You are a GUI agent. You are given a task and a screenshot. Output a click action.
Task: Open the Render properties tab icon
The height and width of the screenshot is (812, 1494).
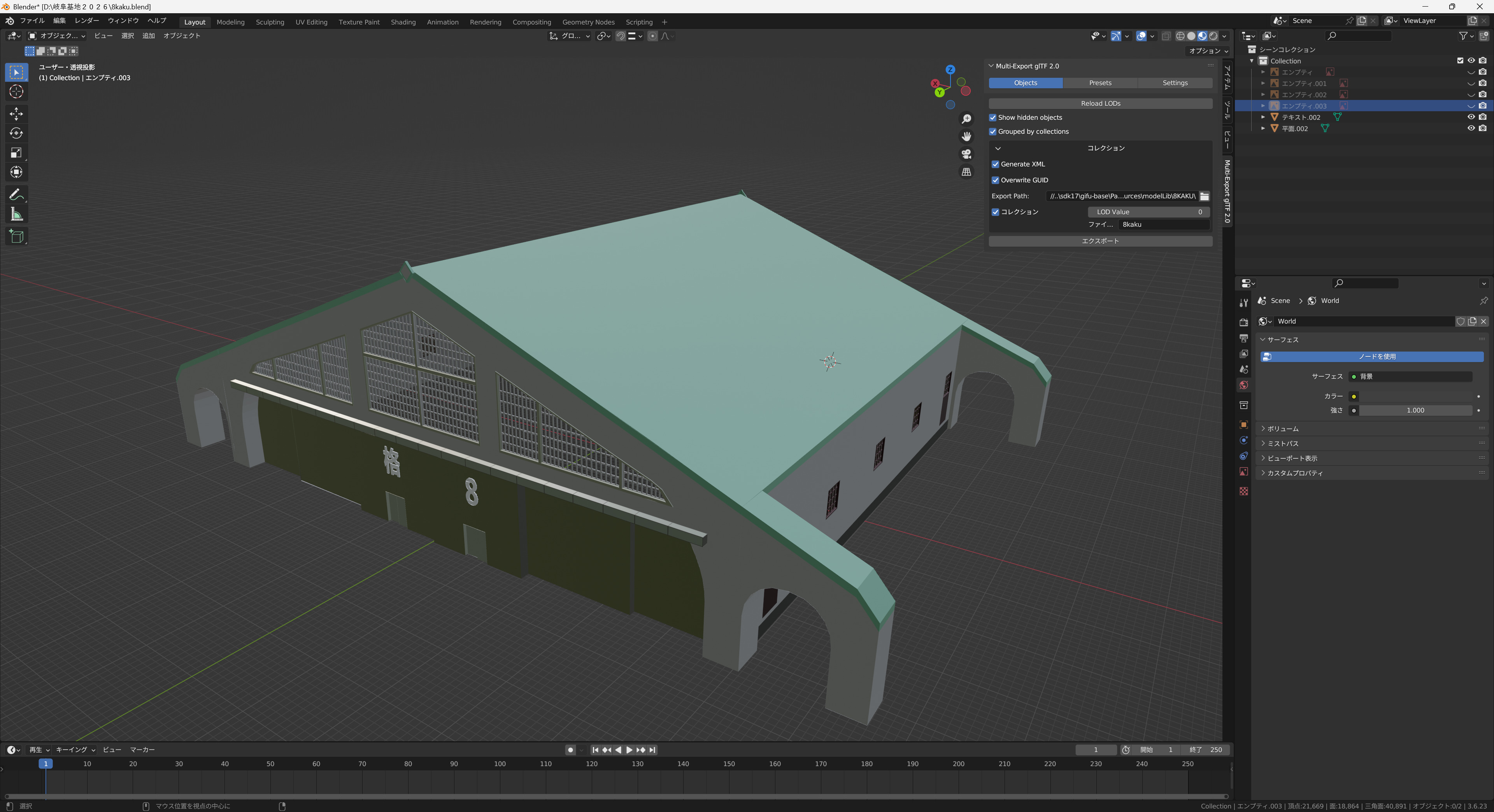[x=1243, y=322]
